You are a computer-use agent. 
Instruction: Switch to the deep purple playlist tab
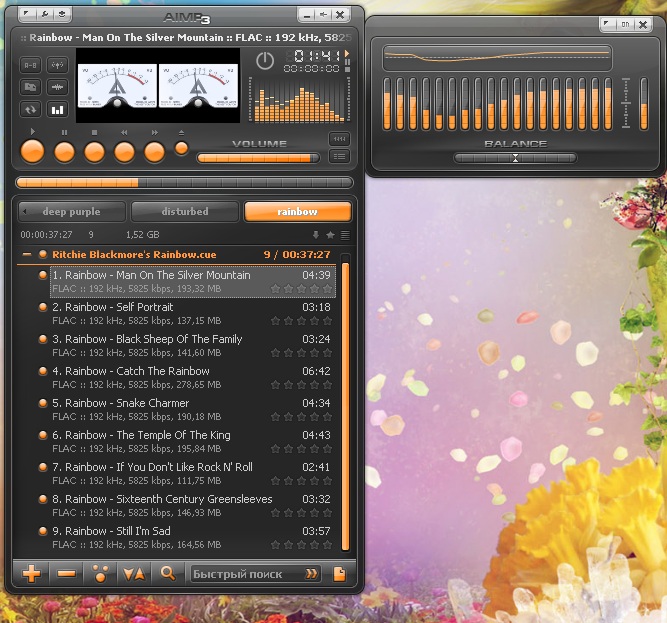[72, 211]
